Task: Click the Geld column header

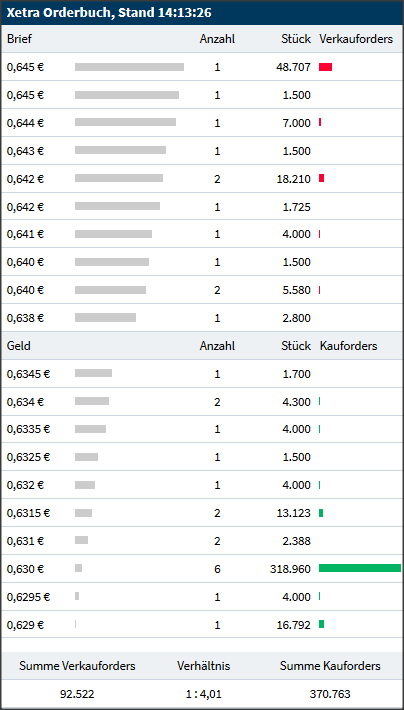Action: coord(19,346)
